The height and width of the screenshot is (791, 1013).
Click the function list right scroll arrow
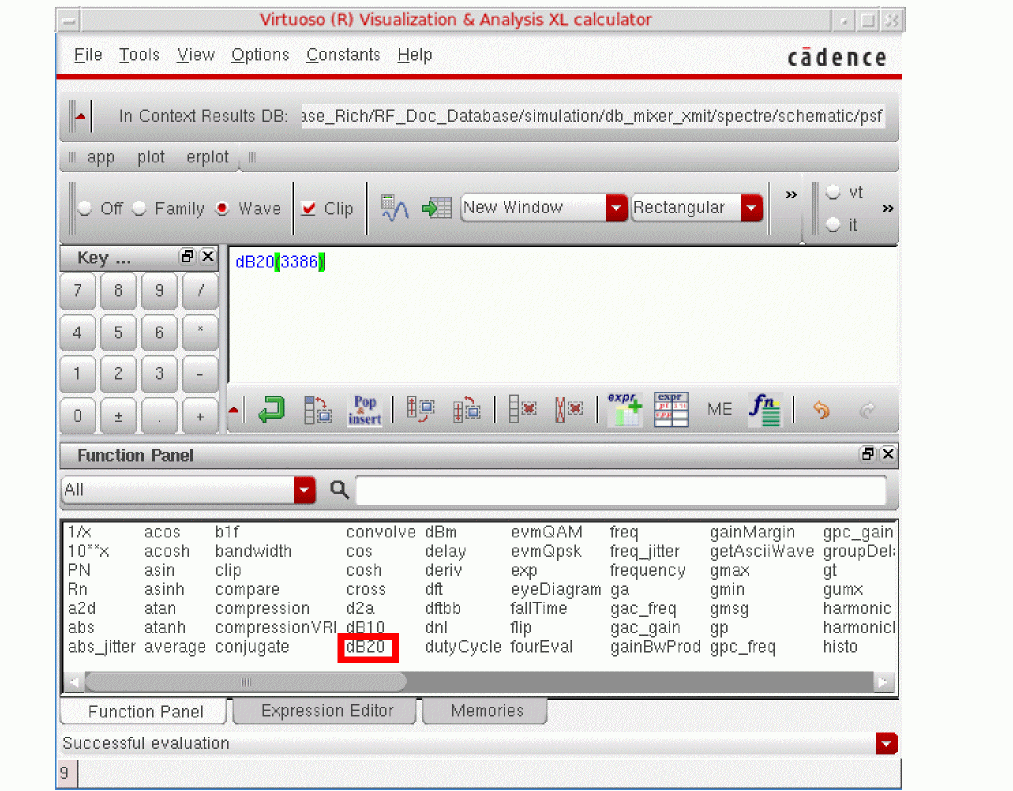[883, 682]
